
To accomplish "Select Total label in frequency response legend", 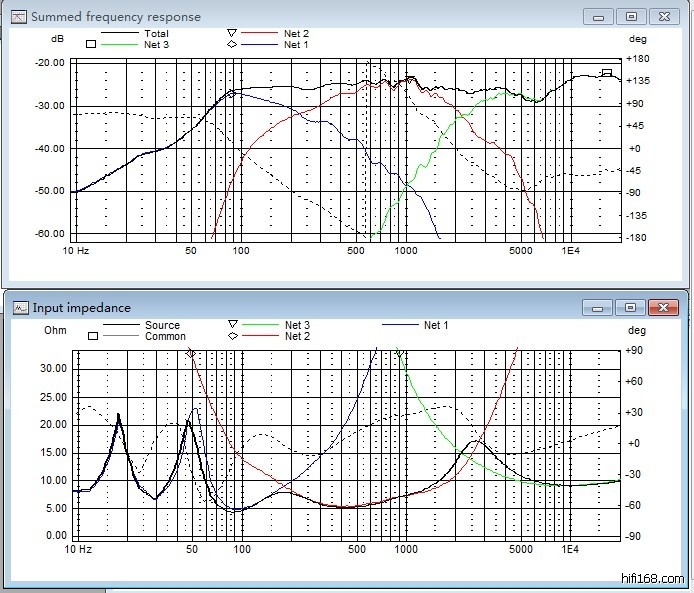I will pos(156,33).
